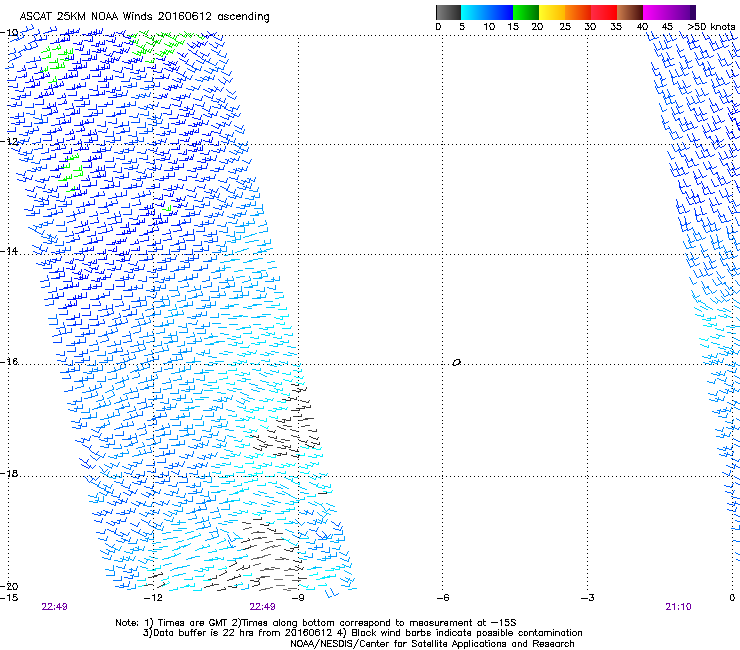This screenshot has height=650, width=740.
Task: Click the magenta 40-45 knots color segment
Action: (x=656, y=12)
